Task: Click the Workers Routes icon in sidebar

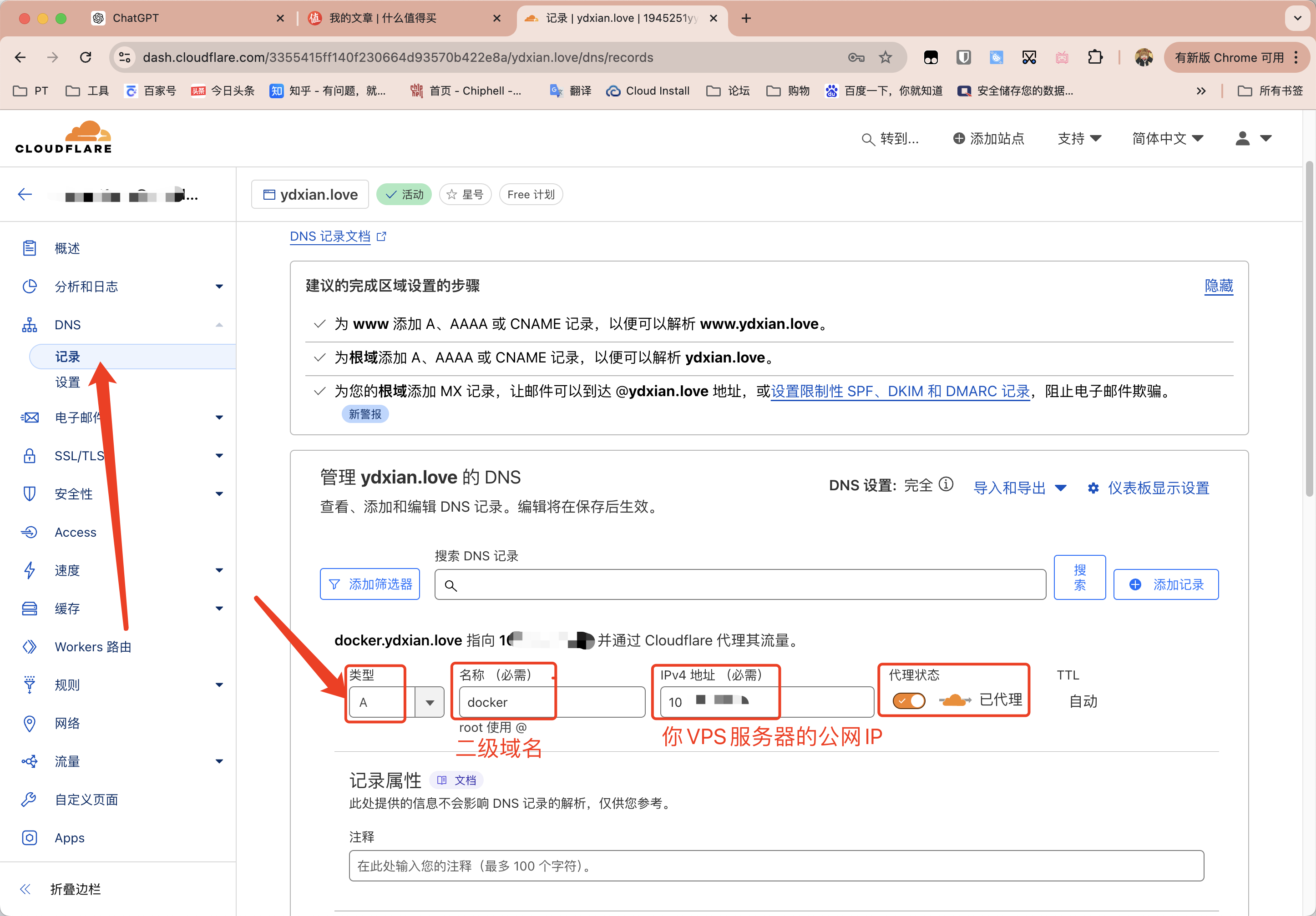Action: pyautogui.click(x=30, y=644)
